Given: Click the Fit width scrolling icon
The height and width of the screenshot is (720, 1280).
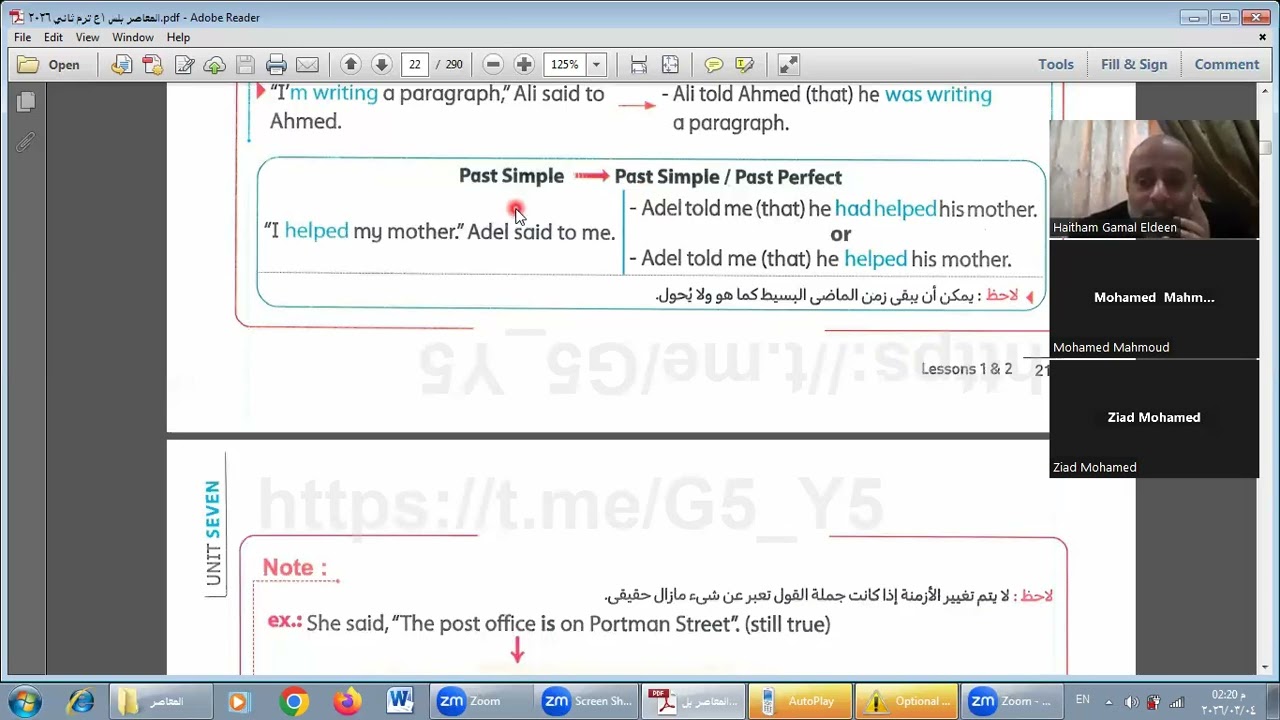Looking at the screenshot, I should (x=639, y=65).
